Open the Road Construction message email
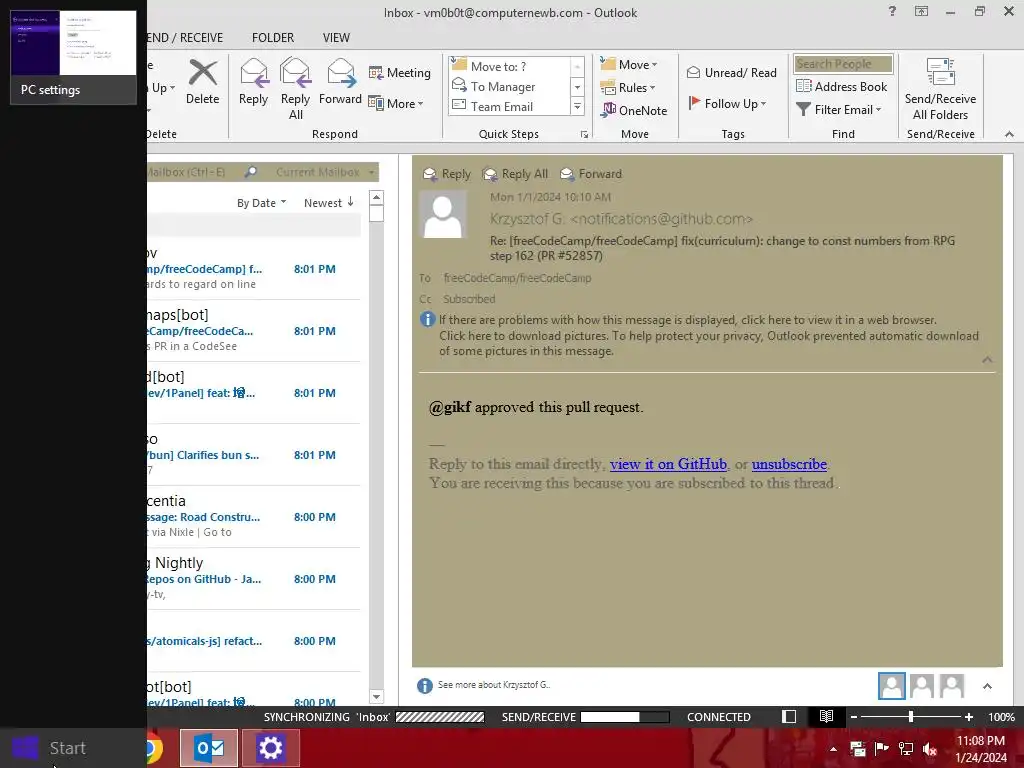This screenshot has height=768, width=1024. pyautogui.click(x=253, y=517)
